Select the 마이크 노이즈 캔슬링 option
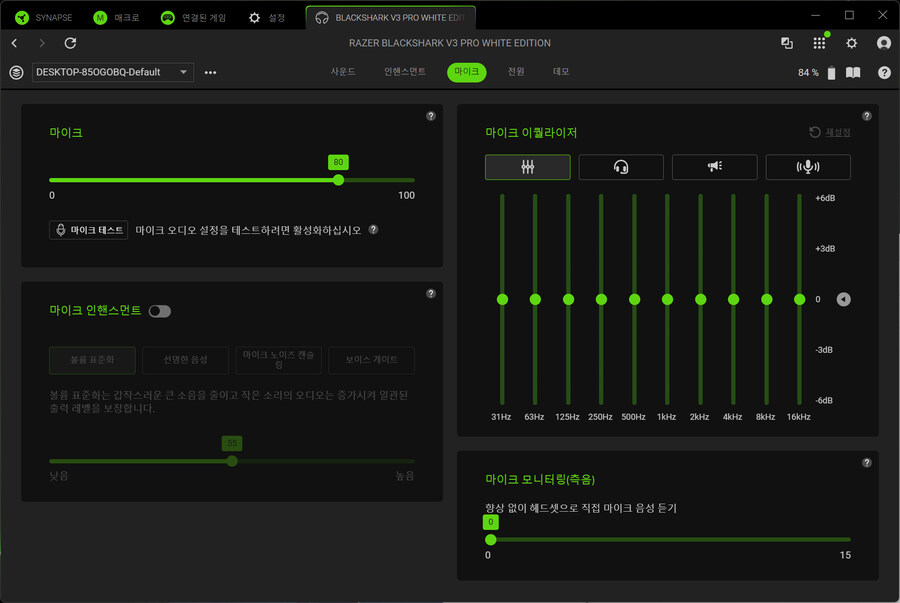 (x=278, y=360)
